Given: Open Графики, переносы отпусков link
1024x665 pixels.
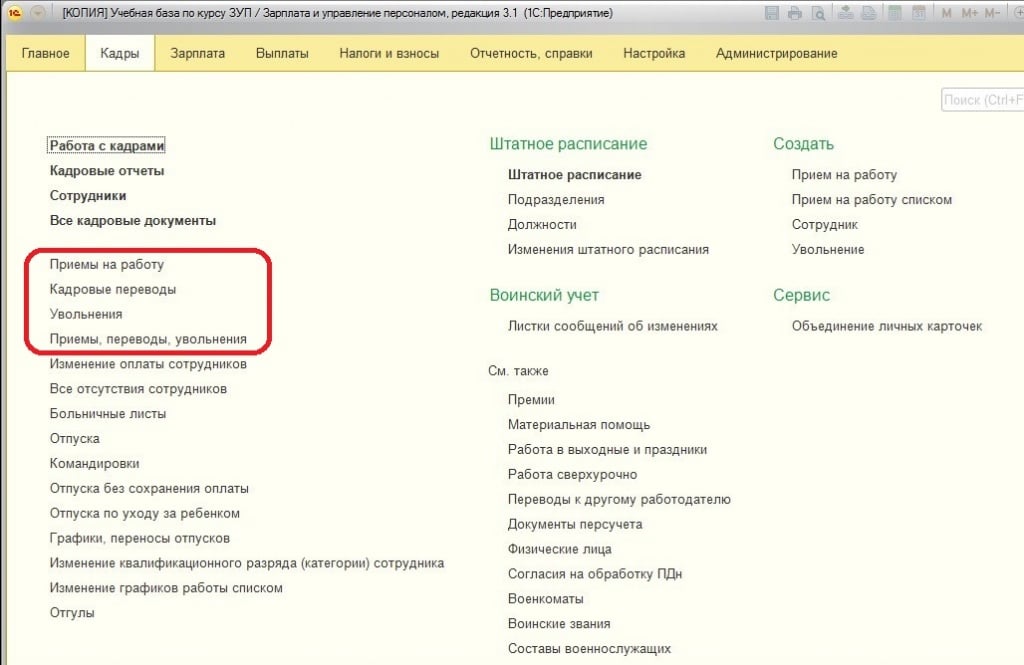Looking at the screenshot, I should 140,538.
